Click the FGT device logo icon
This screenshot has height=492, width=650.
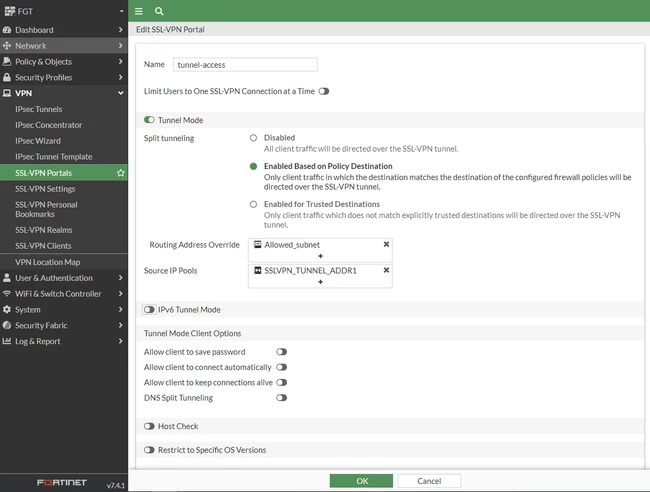(x=10, y=11)
